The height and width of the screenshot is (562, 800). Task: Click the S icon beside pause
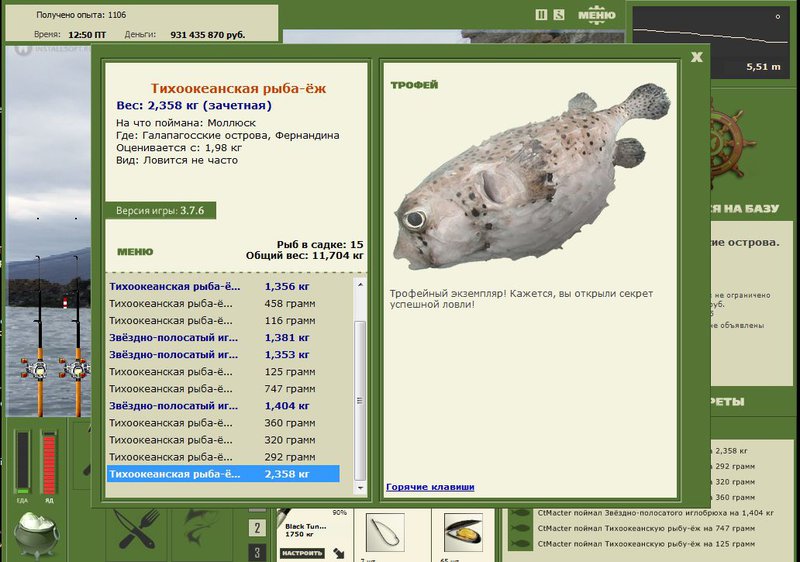(559, 15)
